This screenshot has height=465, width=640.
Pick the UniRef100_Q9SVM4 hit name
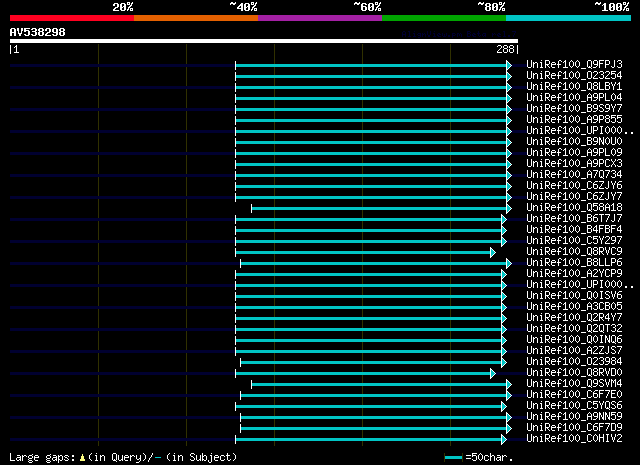coord(574,383)
